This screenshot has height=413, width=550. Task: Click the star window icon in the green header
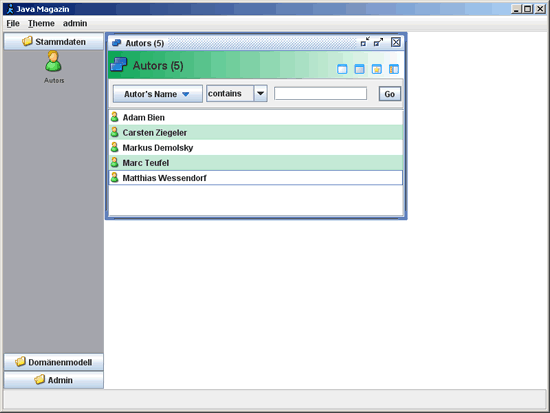(x=377, y=69)
